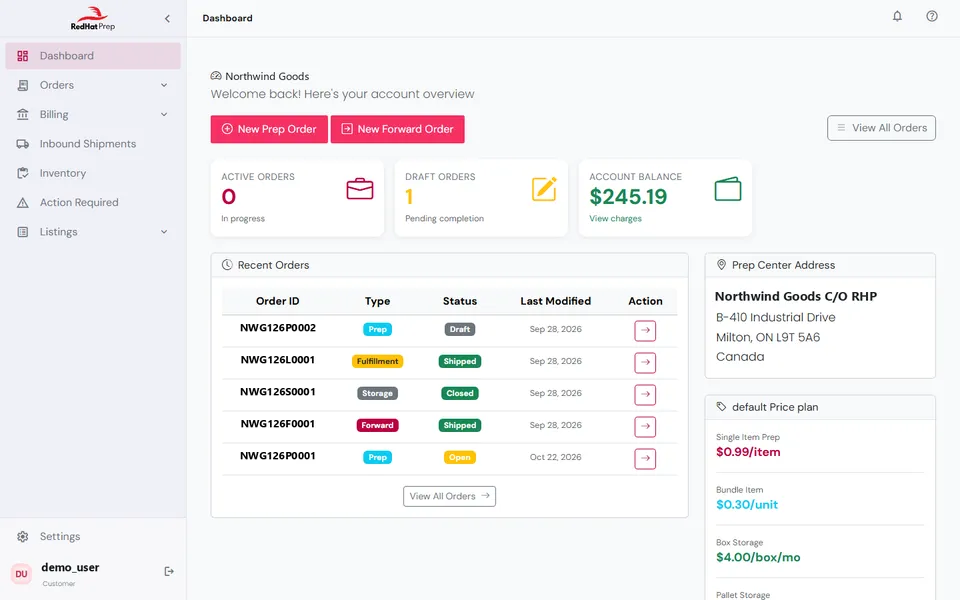Click the DU user avatar

21,574
